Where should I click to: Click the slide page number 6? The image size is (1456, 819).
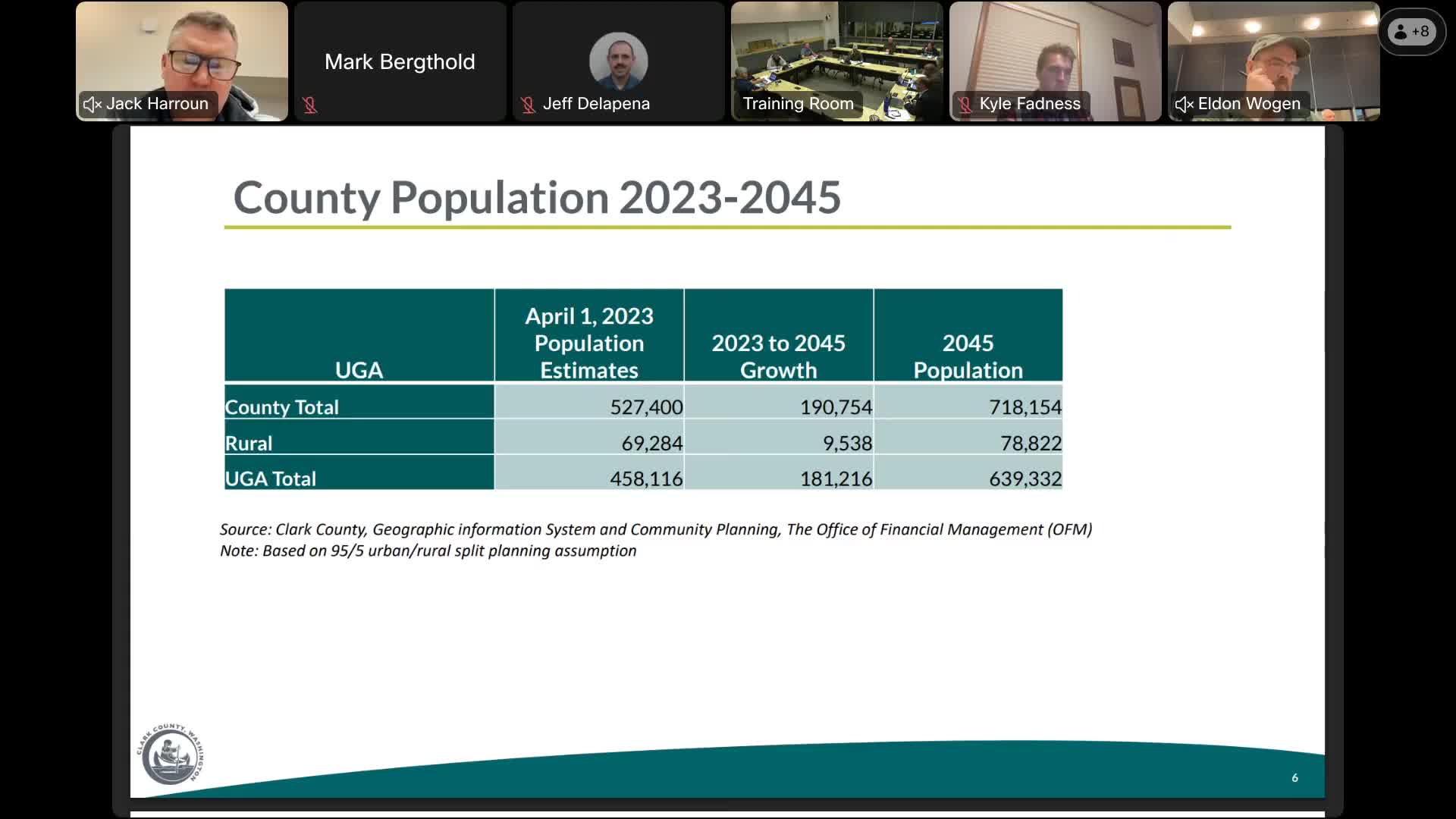click(x=1294, y=777)
